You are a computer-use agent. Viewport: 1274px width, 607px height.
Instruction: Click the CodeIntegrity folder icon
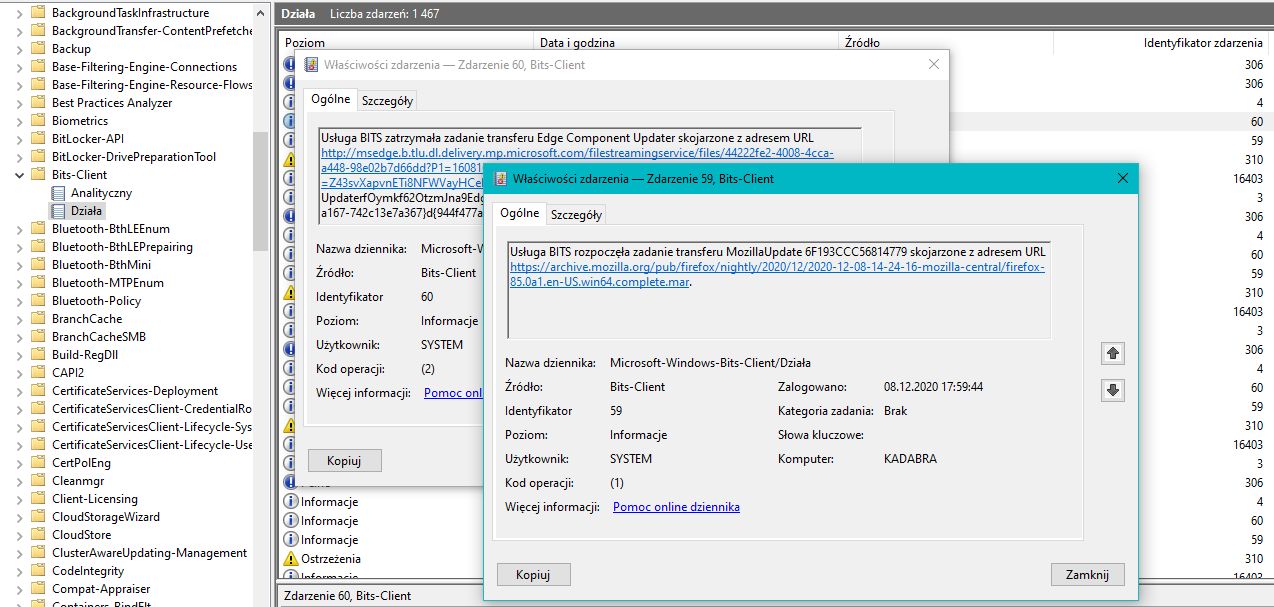point(38,571)
